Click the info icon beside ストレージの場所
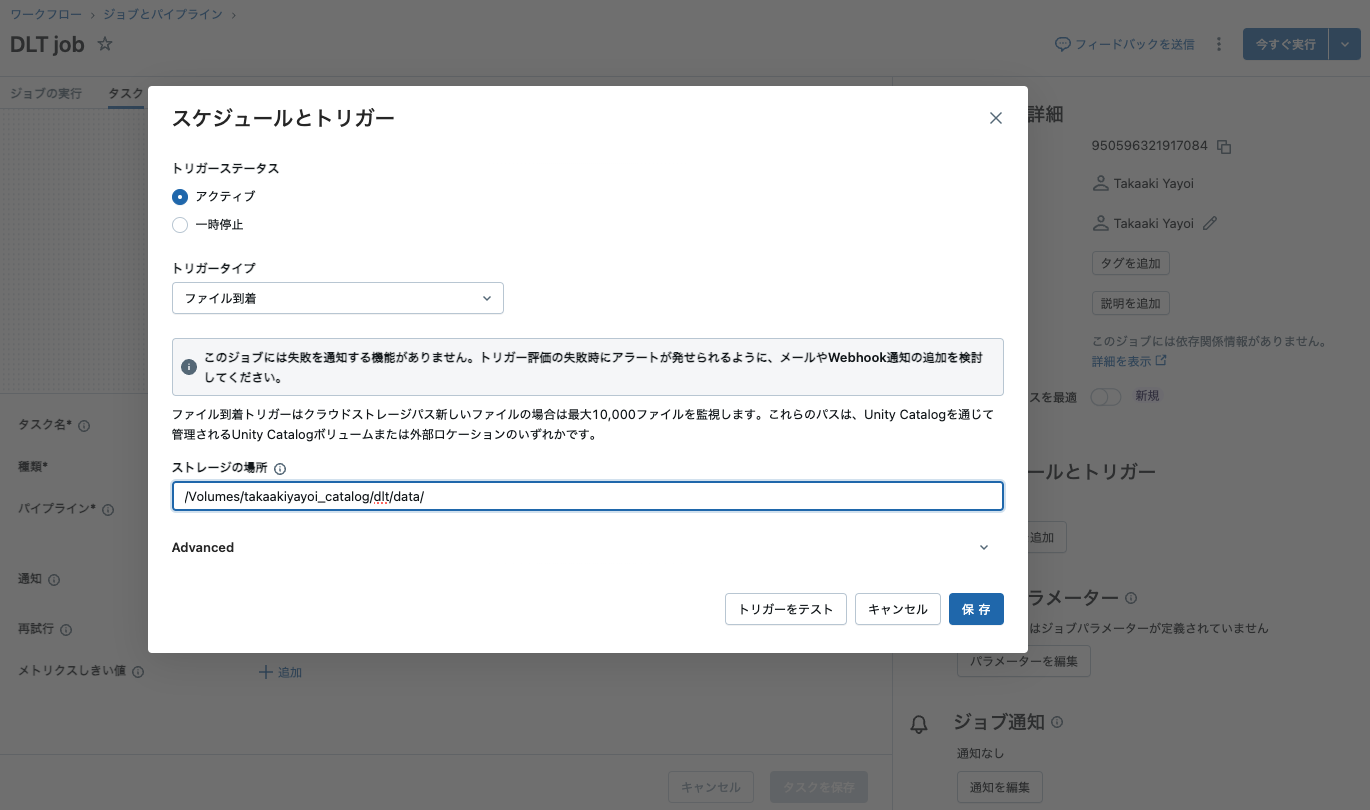Image resolution: width=1370 pixels, height=810 pixels. (x=279, y=467)
